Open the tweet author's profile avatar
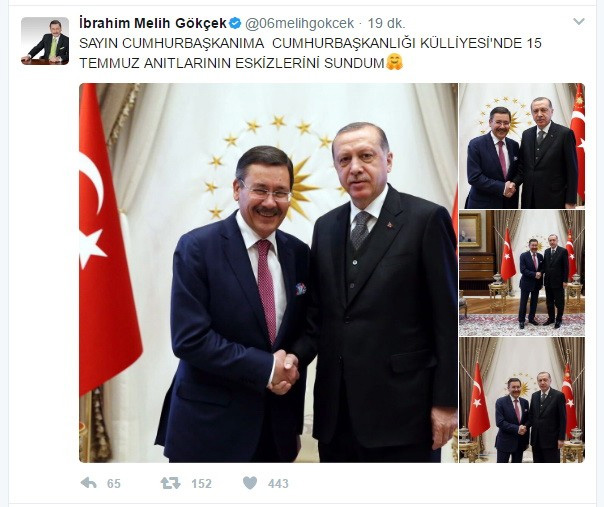This screenshot has height=507, width=604. click(45, 41)
